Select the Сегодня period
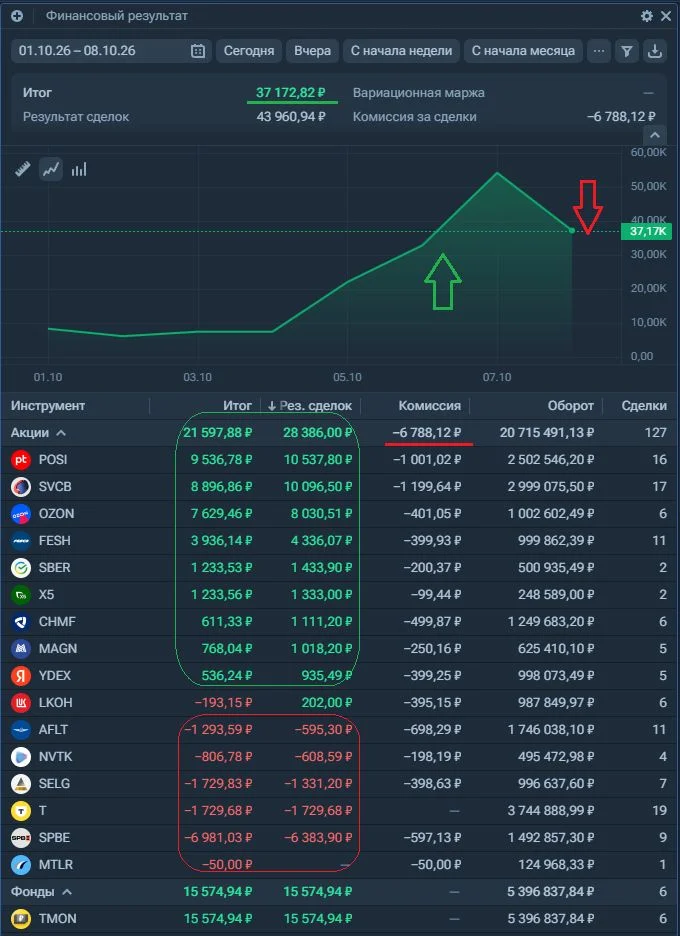 [248, 51]
